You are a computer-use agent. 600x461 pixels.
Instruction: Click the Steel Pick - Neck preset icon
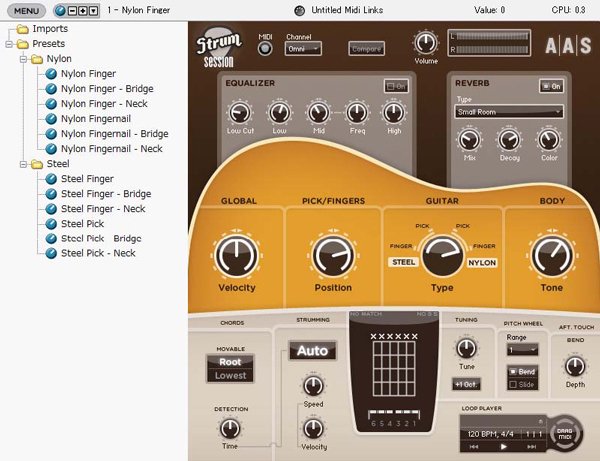pyautogui.click(x=51, y=253)
